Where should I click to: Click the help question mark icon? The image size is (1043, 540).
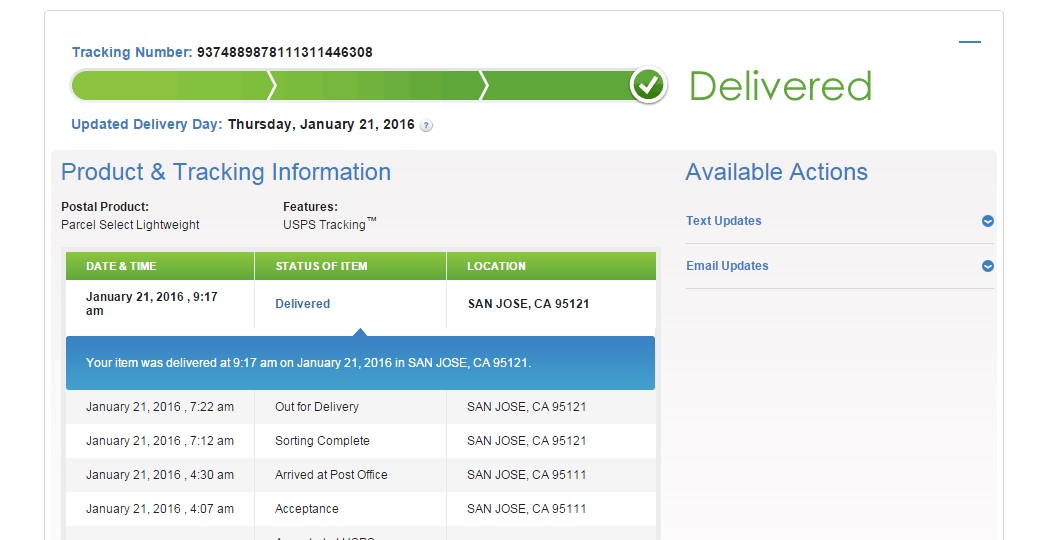[x=426, y=126]
